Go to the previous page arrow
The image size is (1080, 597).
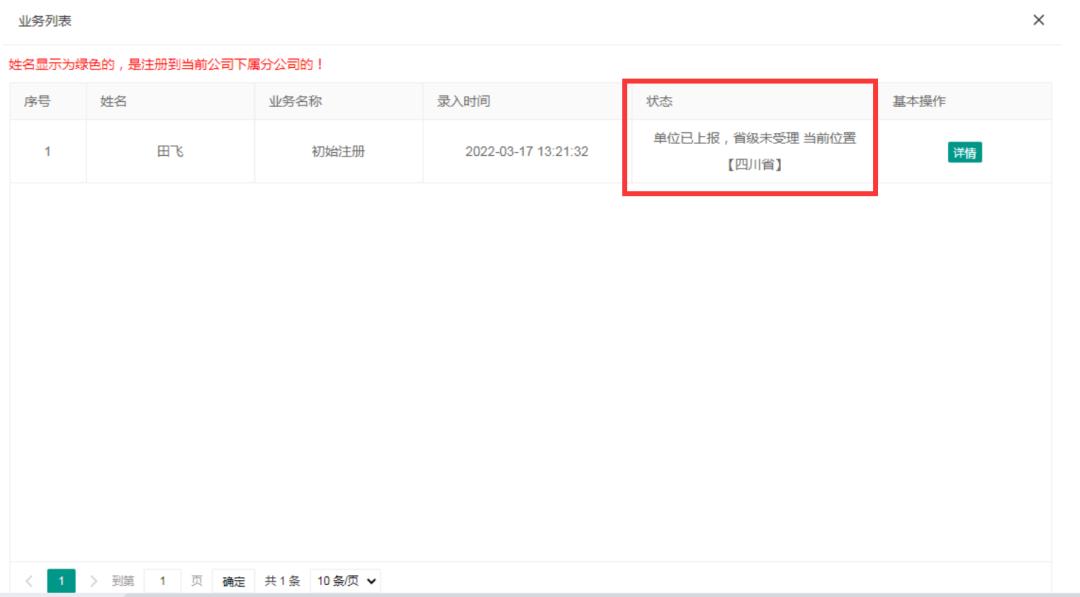pos(30,581)
